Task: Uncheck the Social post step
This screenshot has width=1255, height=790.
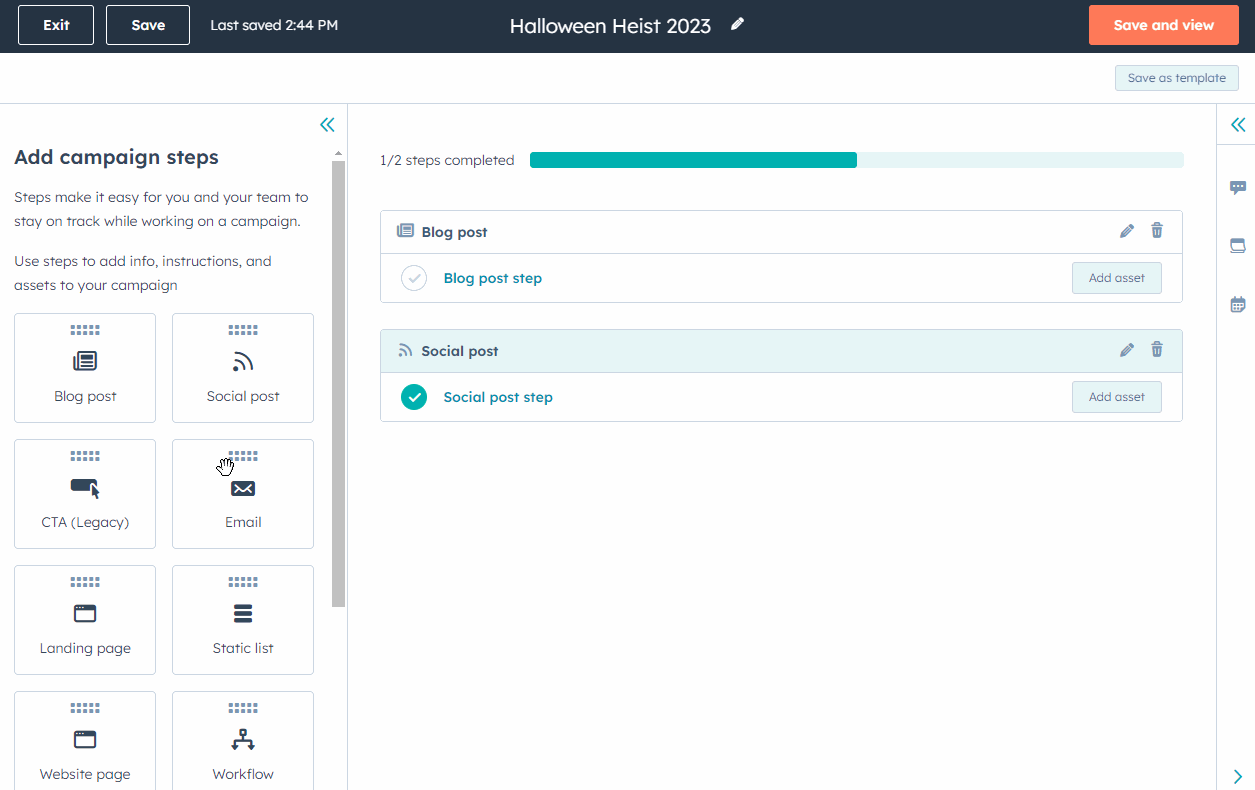Action: click(414, 397)
